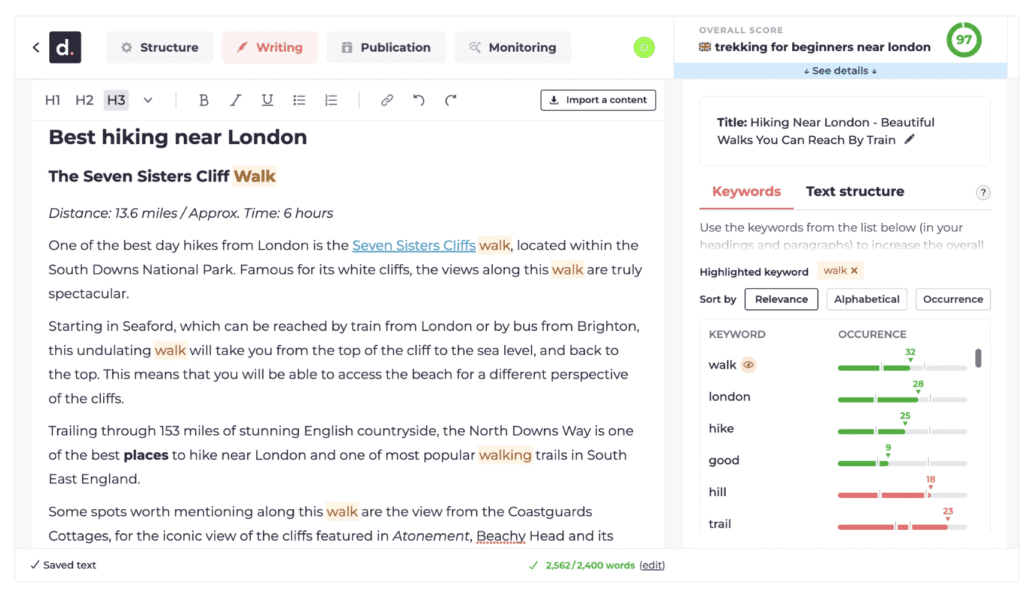This screenshot has width=1024, height=591.
Task: Click the bold formatting icon
Action: click(204, 100)
